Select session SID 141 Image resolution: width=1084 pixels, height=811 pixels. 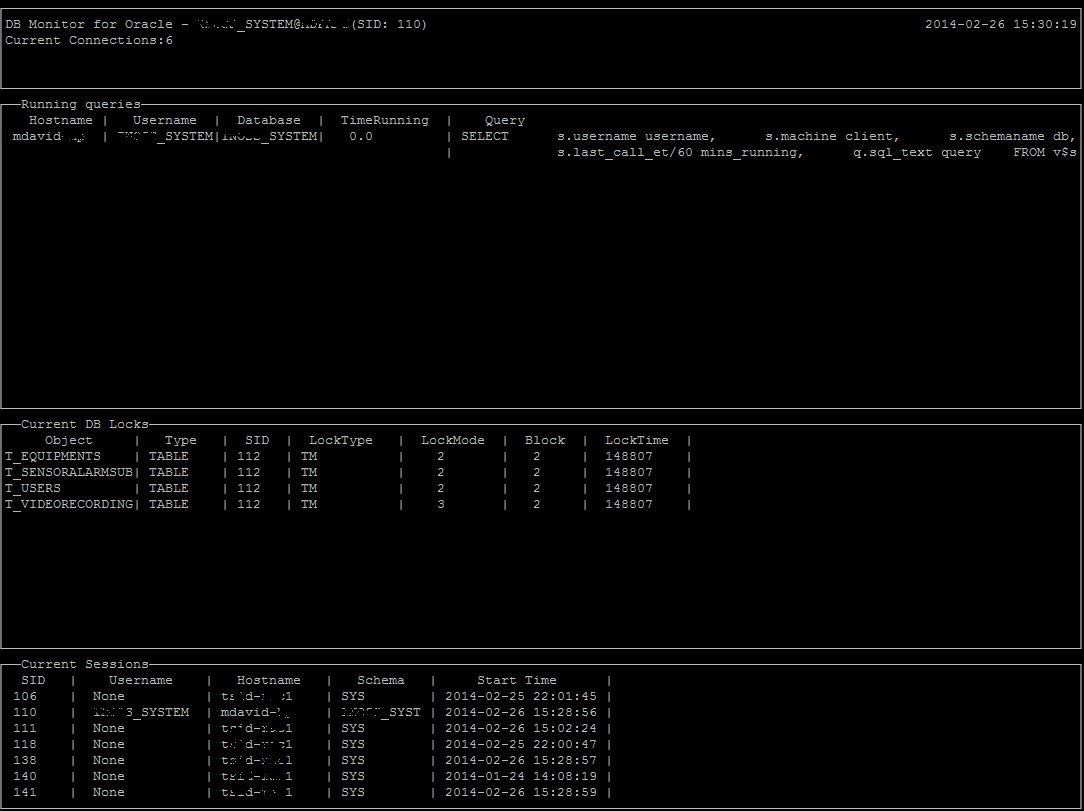tap(25, 792)
